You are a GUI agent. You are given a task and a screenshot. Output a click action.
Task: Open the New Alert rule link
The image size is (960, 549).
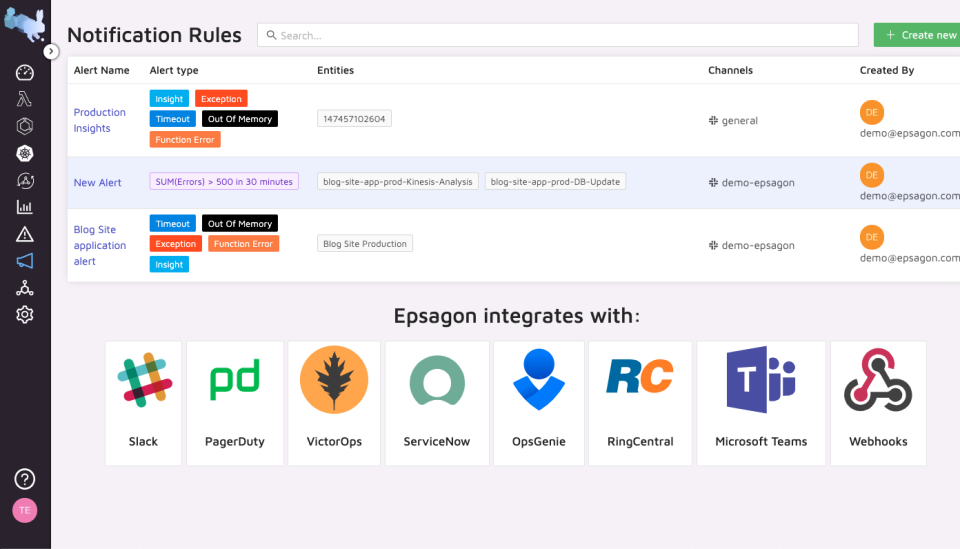(98, 183)
